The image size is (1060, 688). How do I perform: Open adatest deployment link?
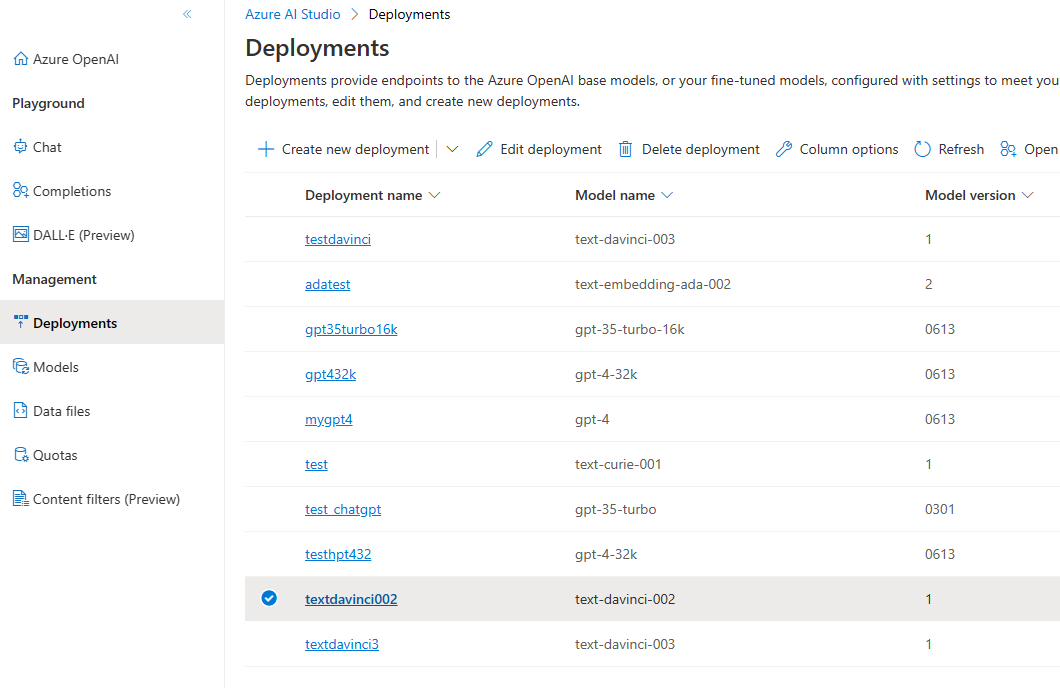pos(327,284)
